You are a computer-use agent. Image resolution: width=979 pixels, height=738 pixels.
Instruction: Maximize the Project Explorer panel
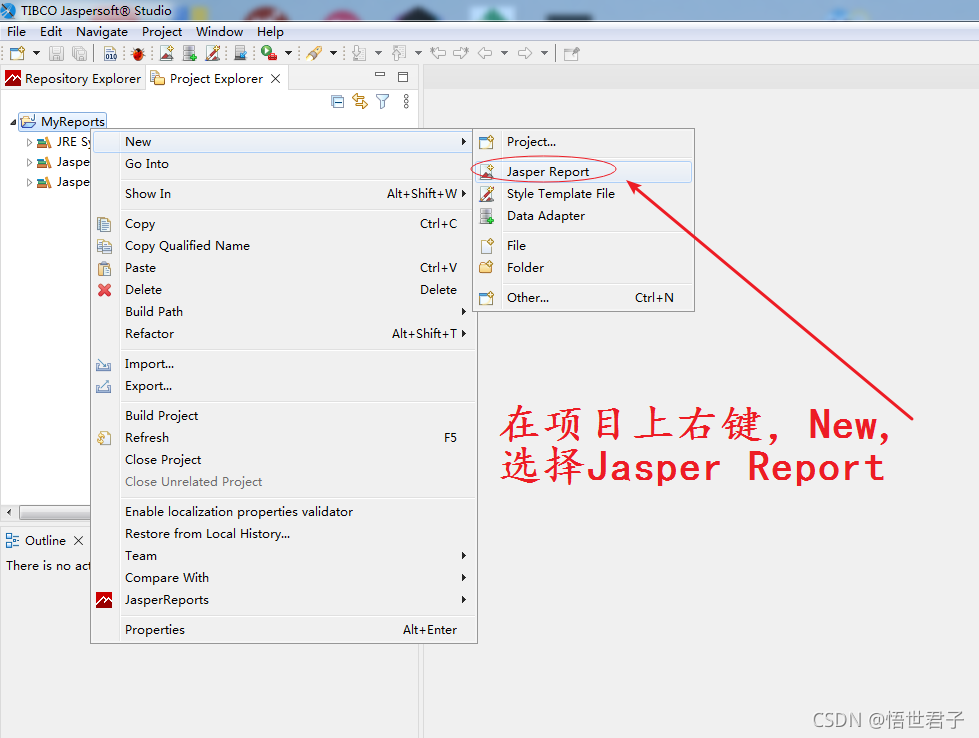(x=403, y=77)
